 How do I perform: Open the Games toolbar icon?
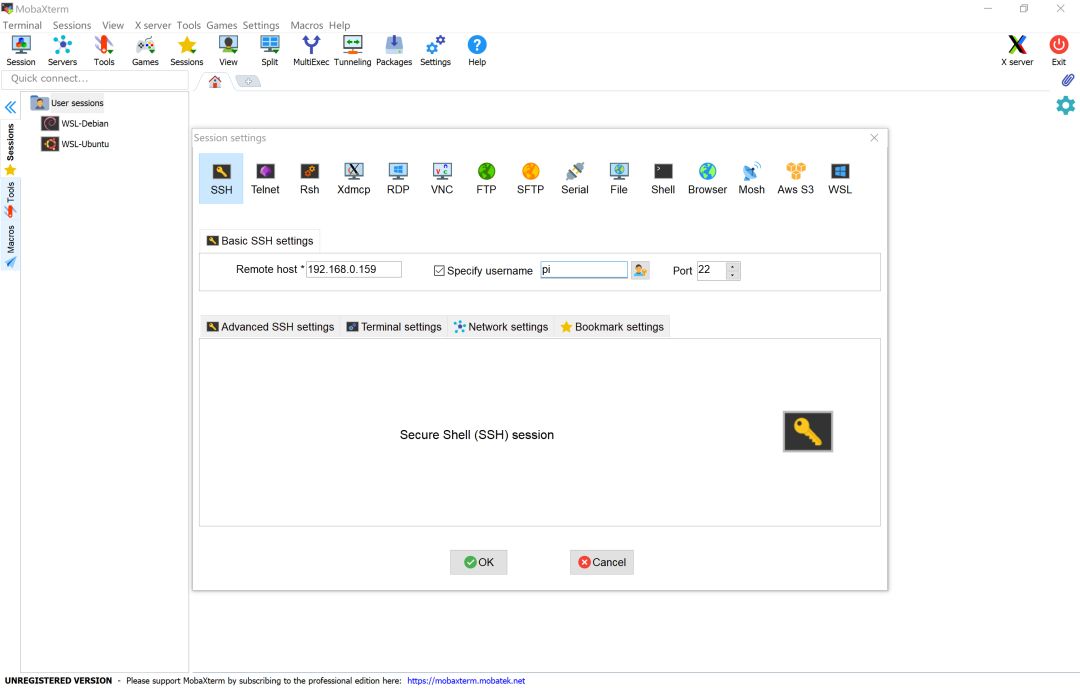[x=145, y=51]
